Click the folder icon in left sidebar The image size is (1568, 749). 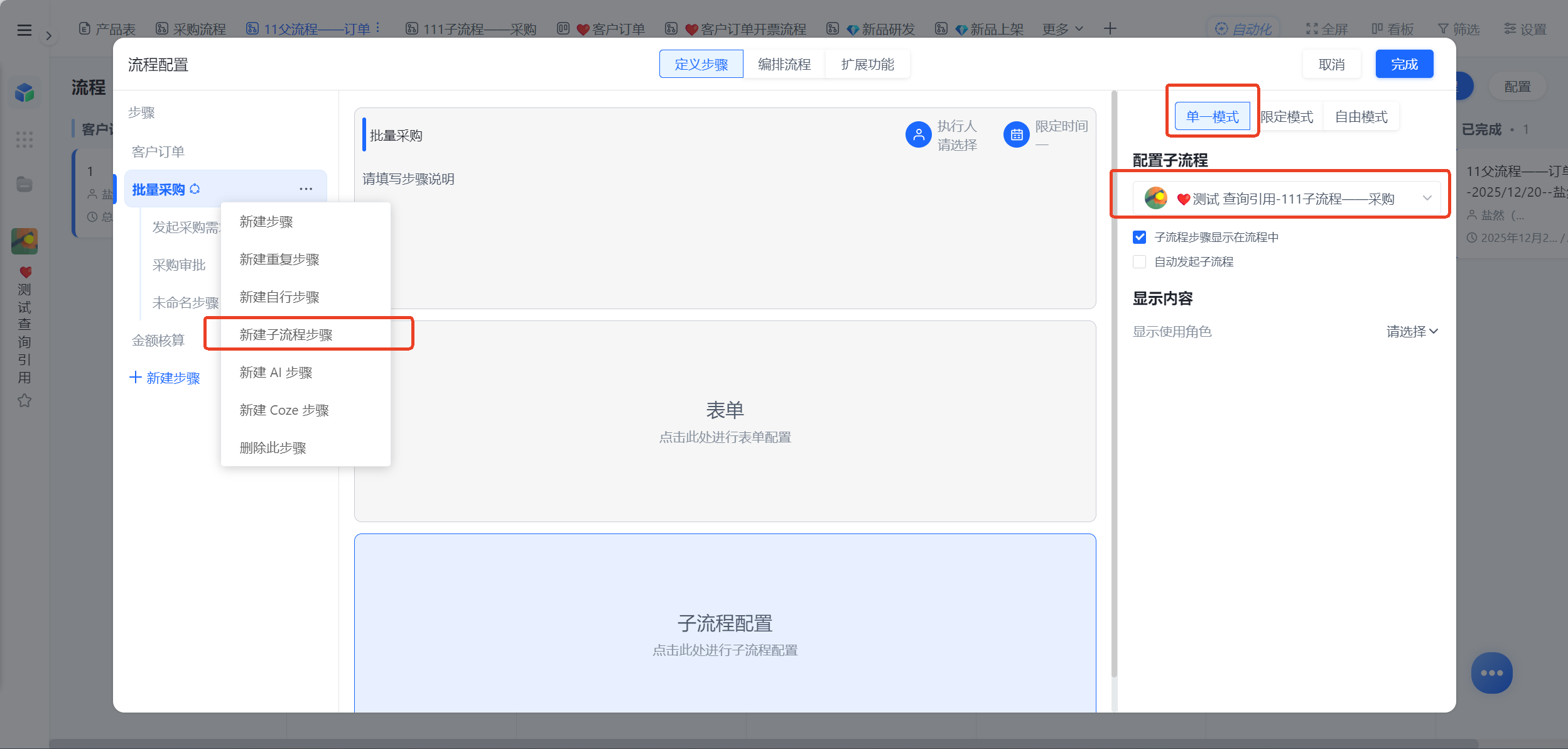click(x=24, y=184)
